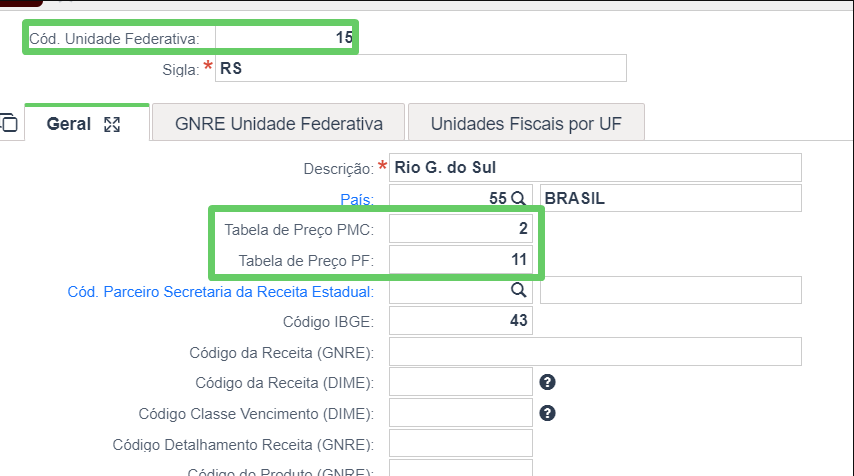Follow the País link label

click(x=357, y=199)
